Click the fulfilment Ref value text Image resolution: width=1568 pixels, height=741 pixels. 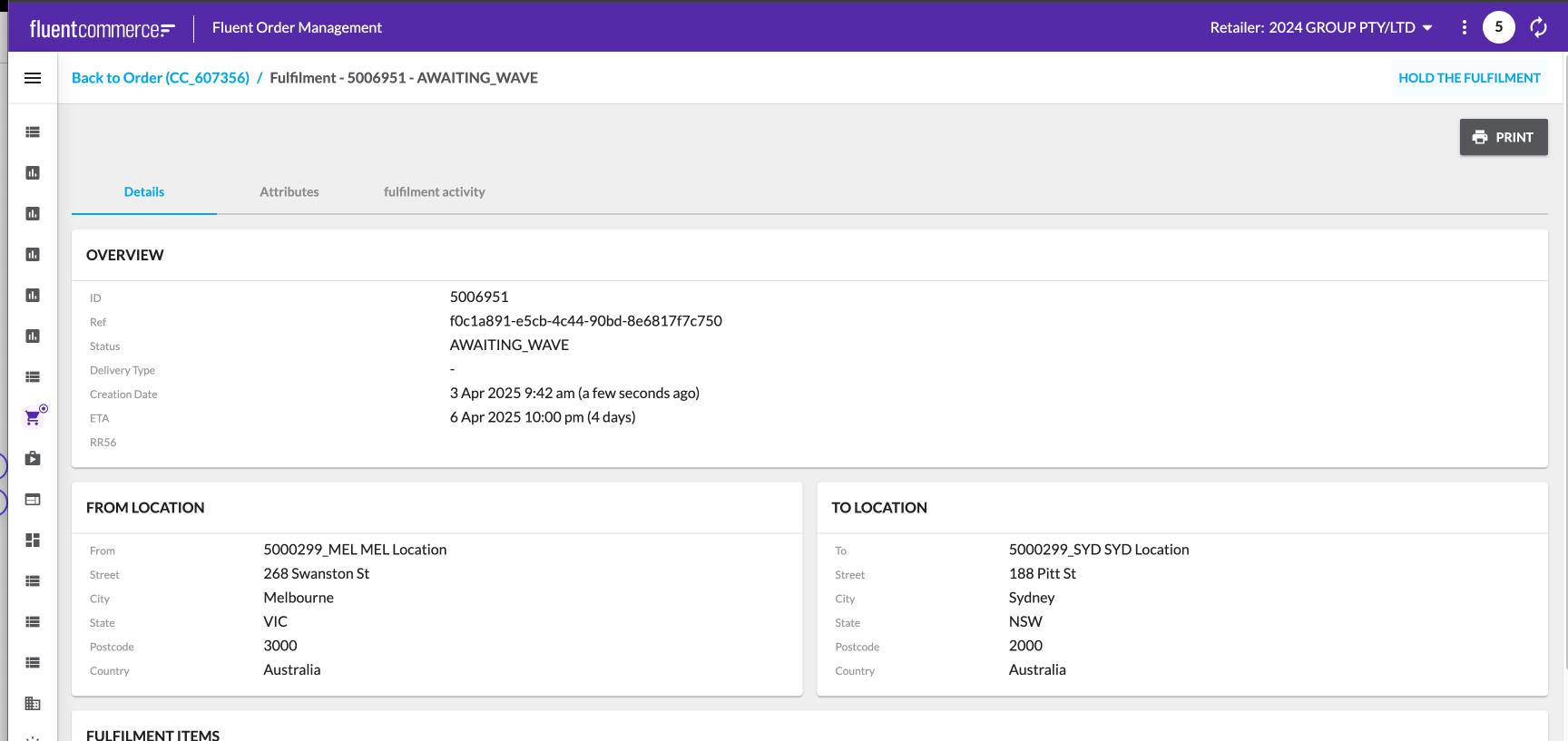pos(585,321)
